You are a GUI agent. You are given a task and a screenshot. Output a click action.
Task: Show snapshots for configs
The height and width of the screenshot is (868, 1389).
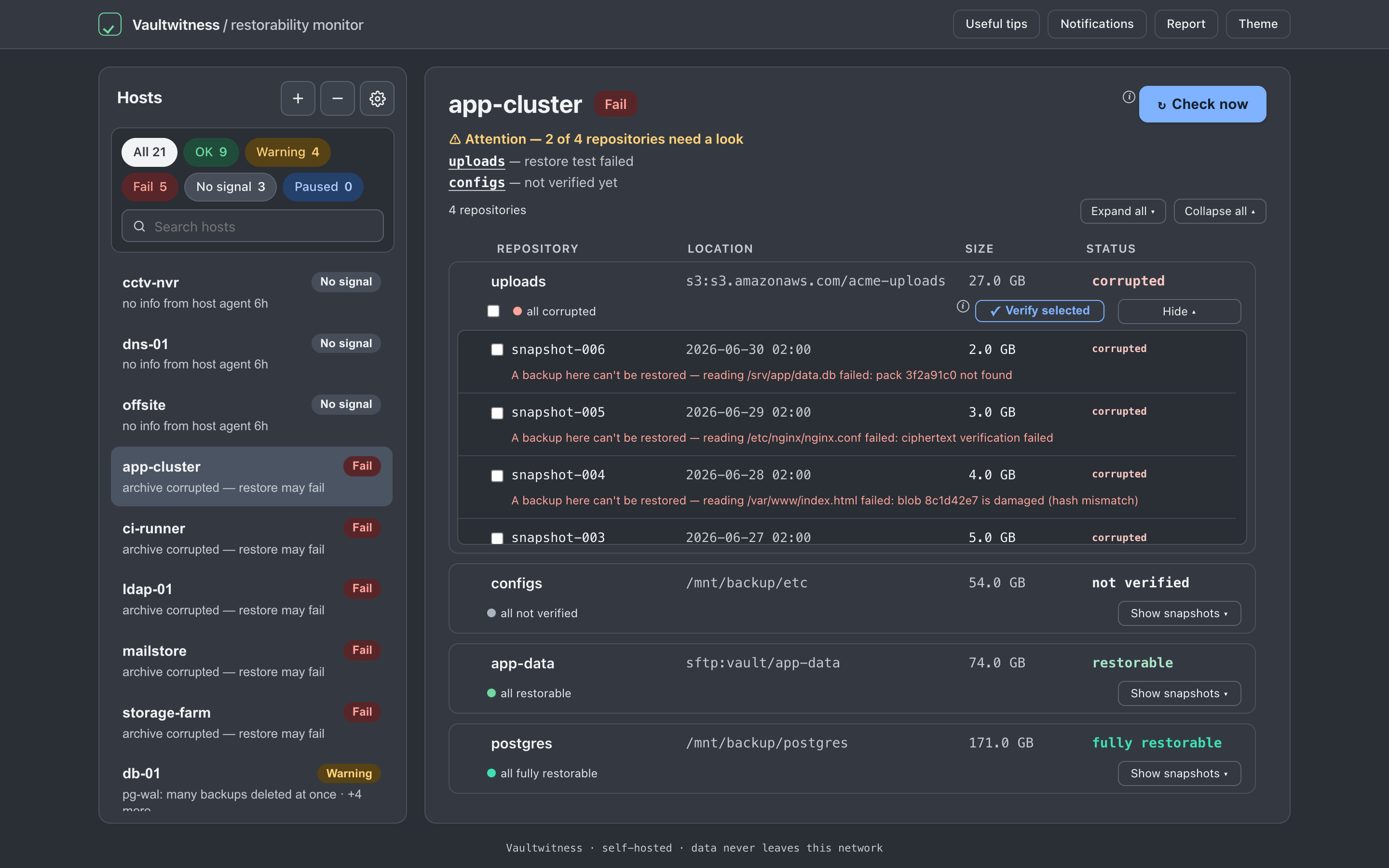tap(1179, 613)
